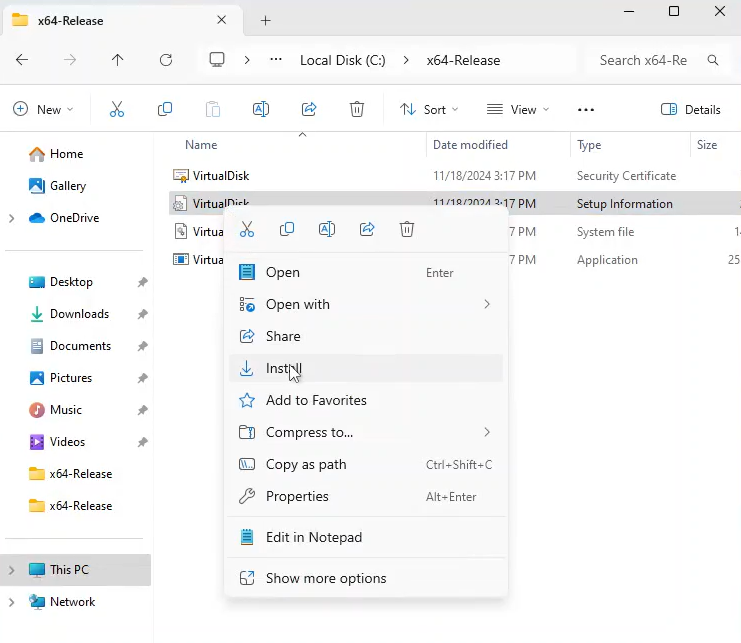Click the search magnifier icon
Image resolution: width=741 pixels, height=643 pixels.
click(713, 60)
